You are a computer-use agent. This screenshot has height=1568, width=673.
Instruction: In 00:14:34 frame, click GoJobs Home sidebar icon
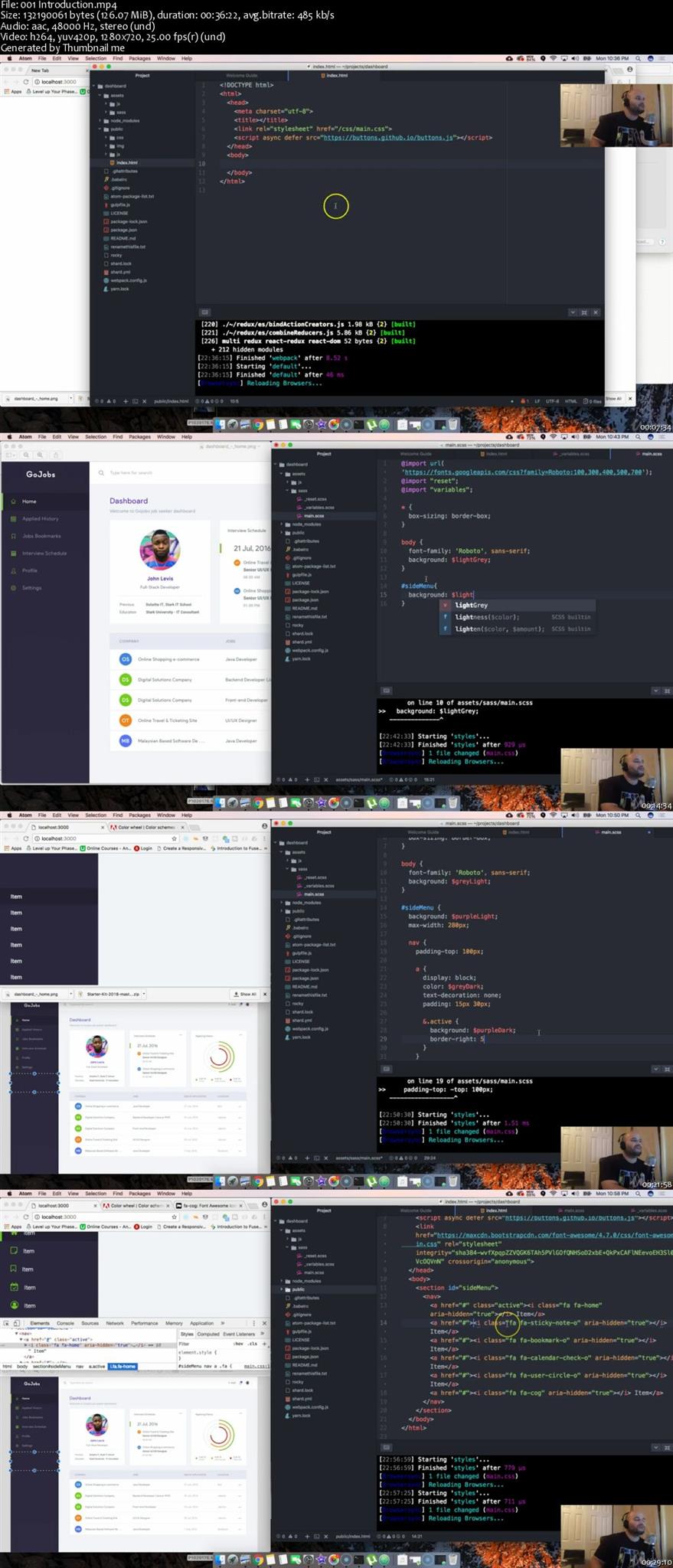[13, 501]
